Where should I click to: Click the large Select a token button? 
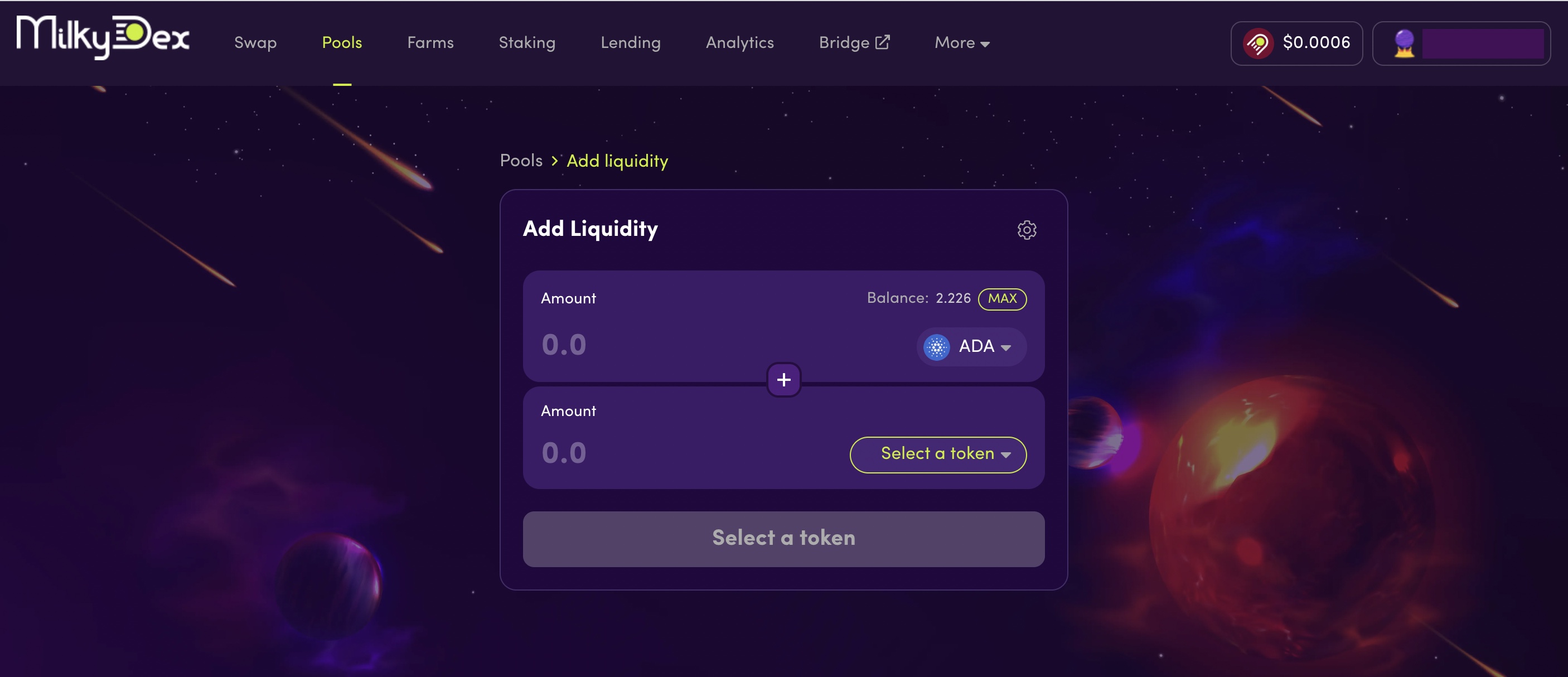pyautogui.click(x=783, y=538)
